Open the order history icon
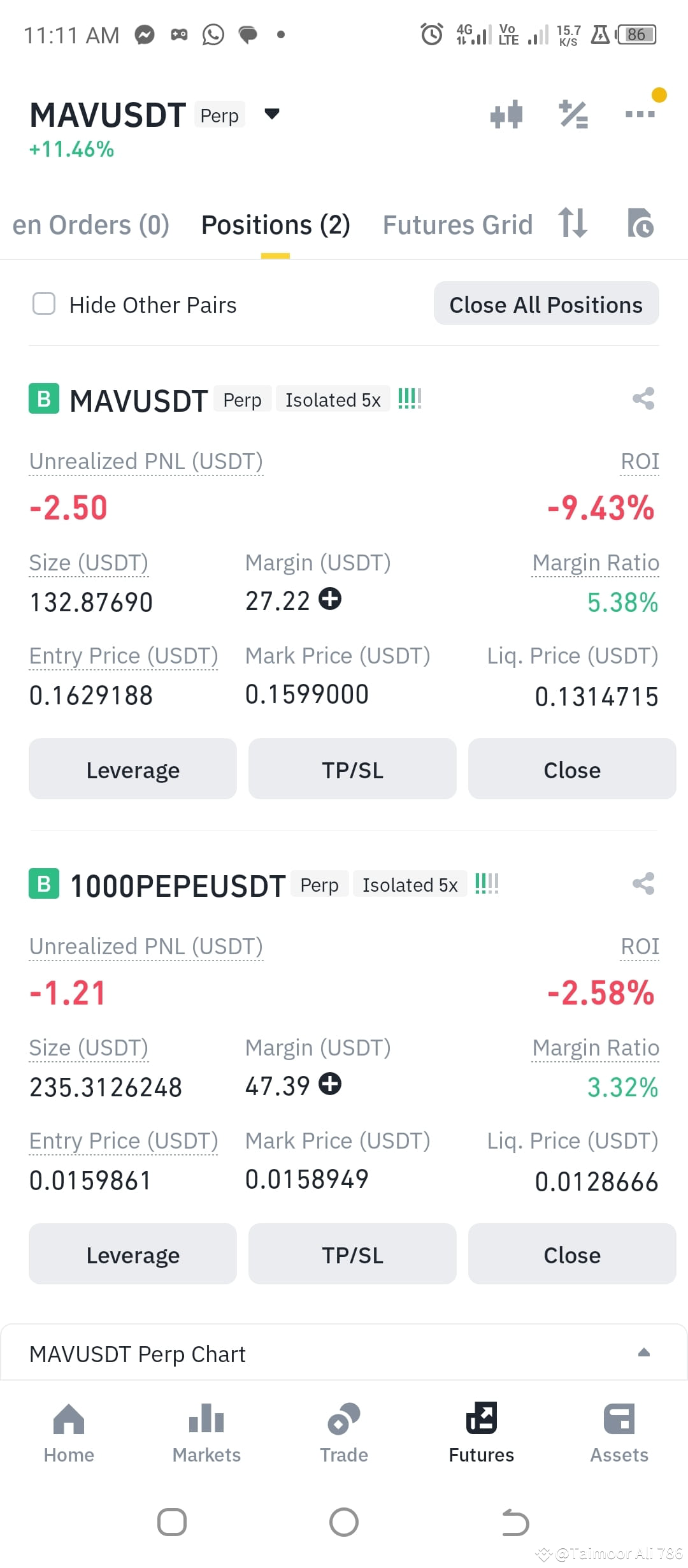This screenshot has height=1568, width=688. [x=640, y=224]
